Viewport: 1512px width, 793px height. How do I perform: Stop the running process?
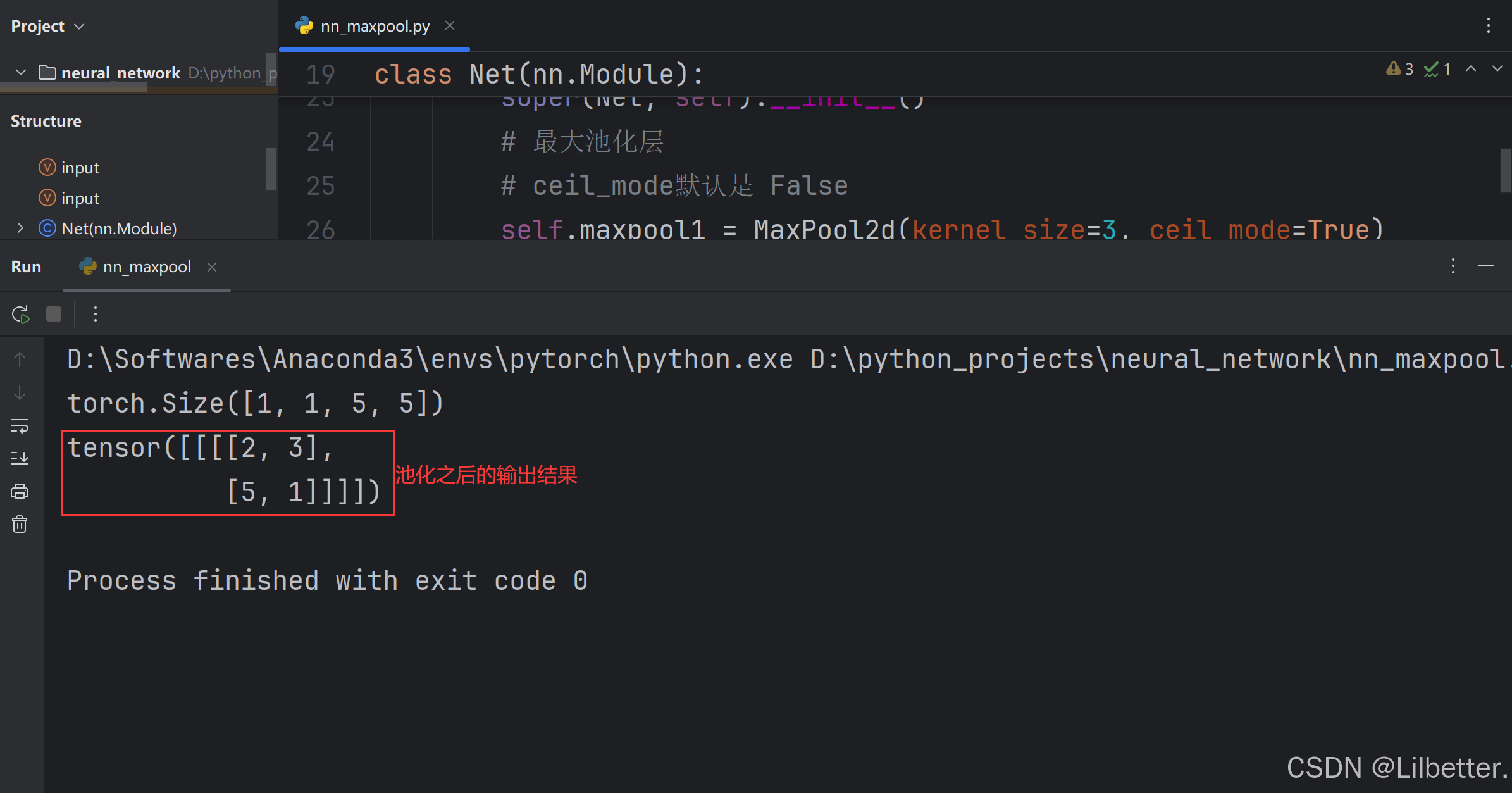(54, 314)
